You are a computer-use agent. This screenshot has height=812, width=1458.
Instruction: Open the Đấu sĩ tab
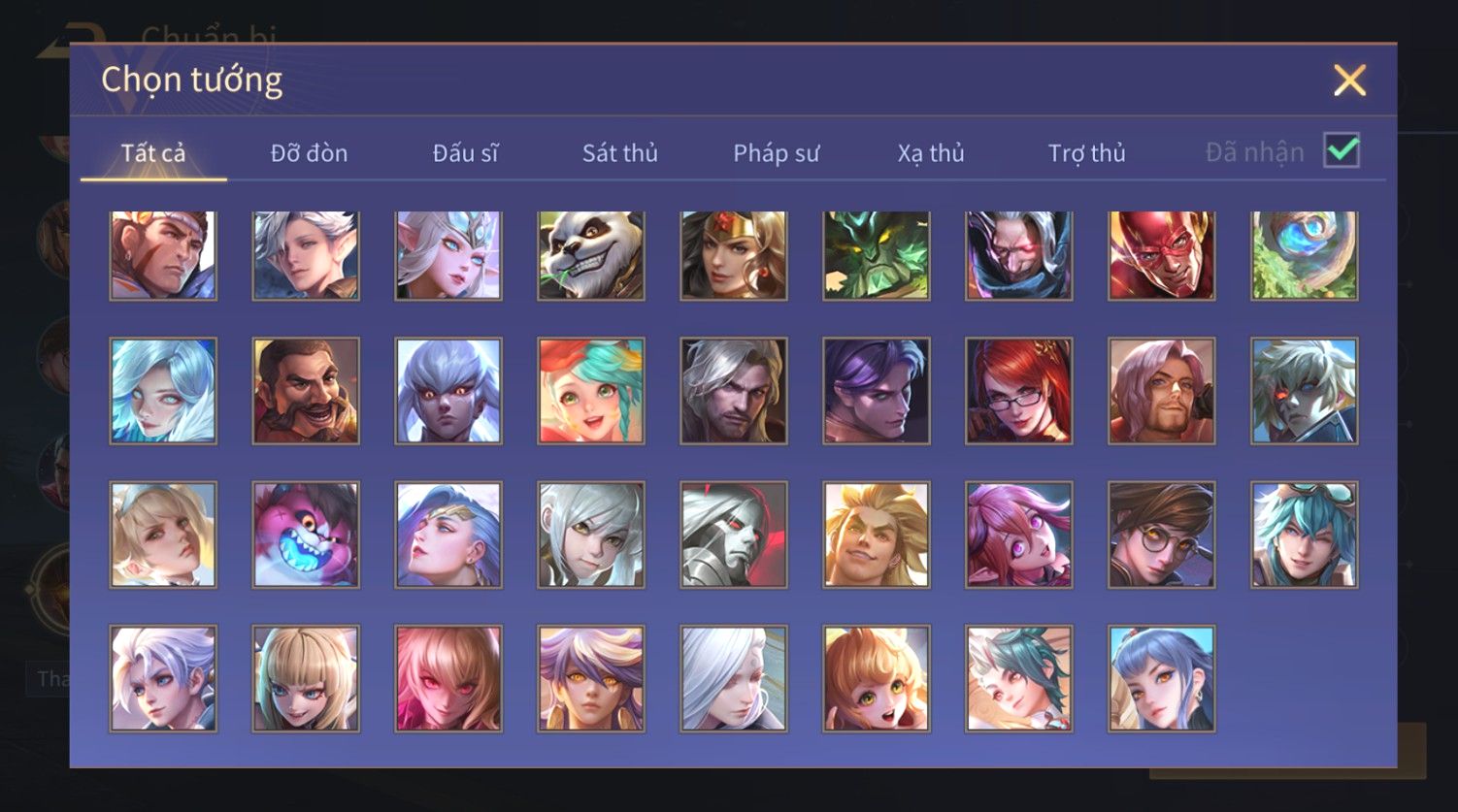click(x=465, y=153)
